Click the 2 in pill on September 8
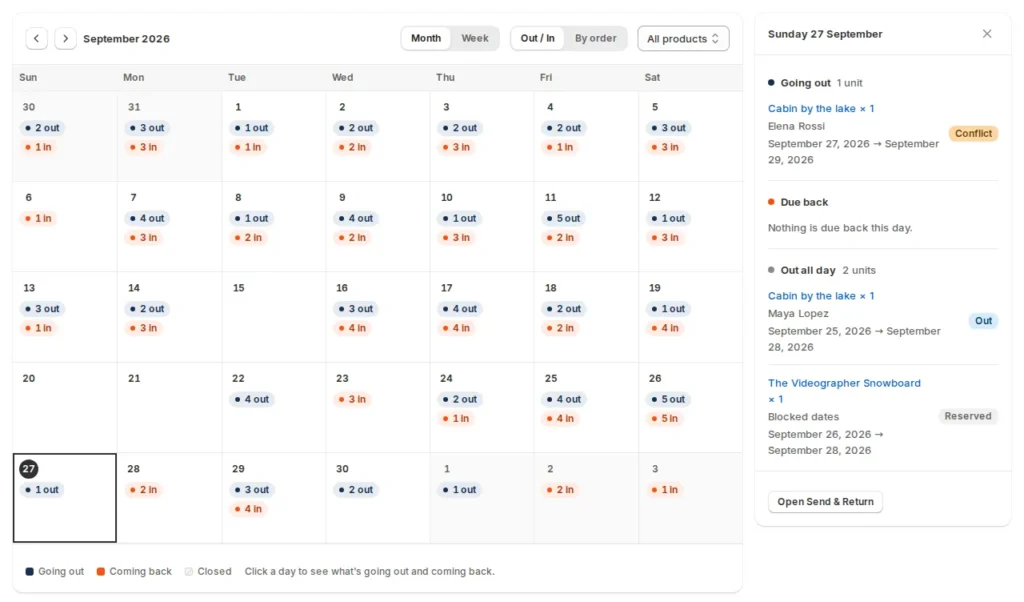This screenshot has height=602, width=1024. pyautogui.click(x=248, y=238)
